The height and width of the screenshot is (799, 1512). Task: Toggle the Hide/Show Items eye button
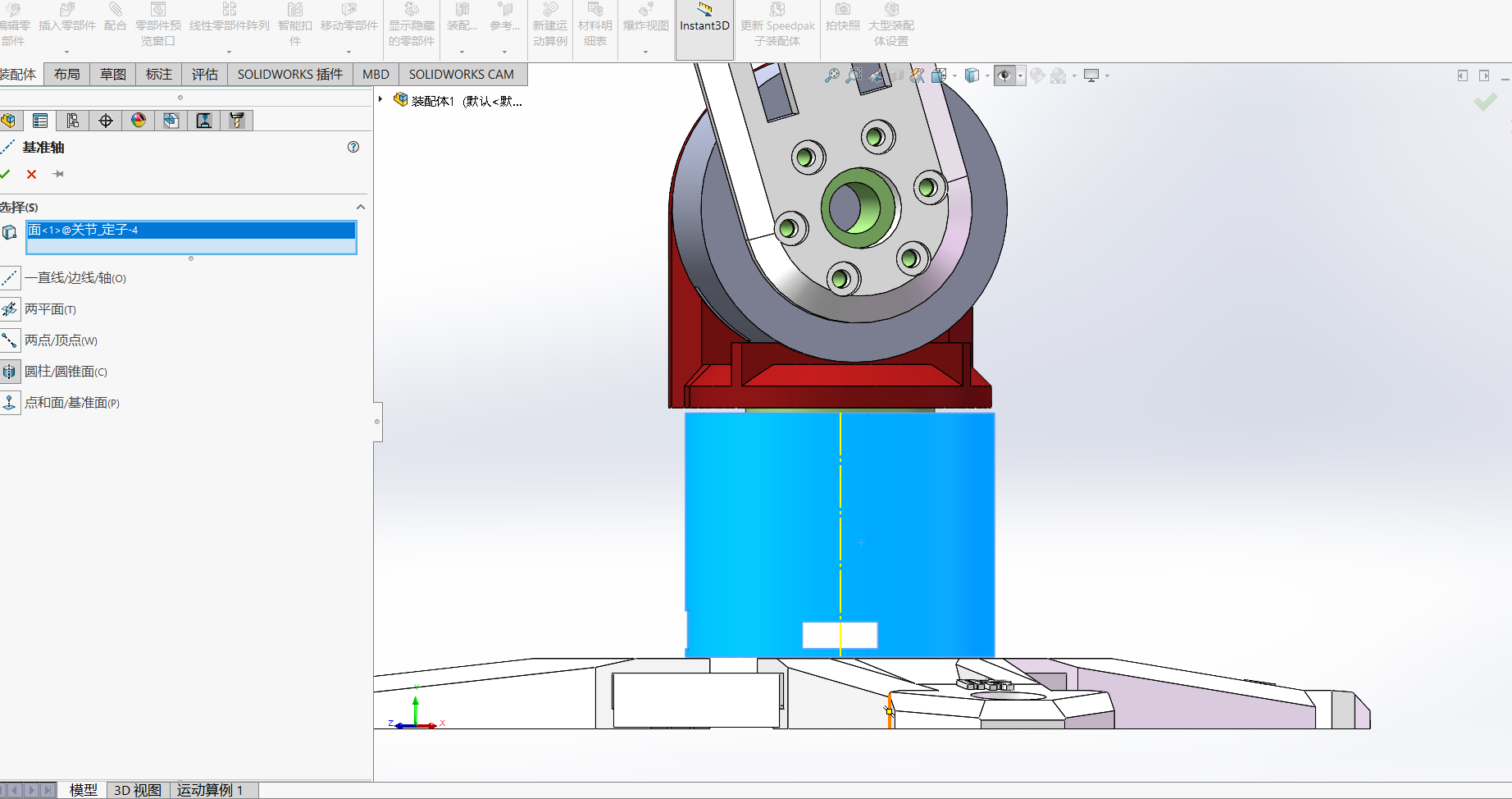tap(1004, 75)
